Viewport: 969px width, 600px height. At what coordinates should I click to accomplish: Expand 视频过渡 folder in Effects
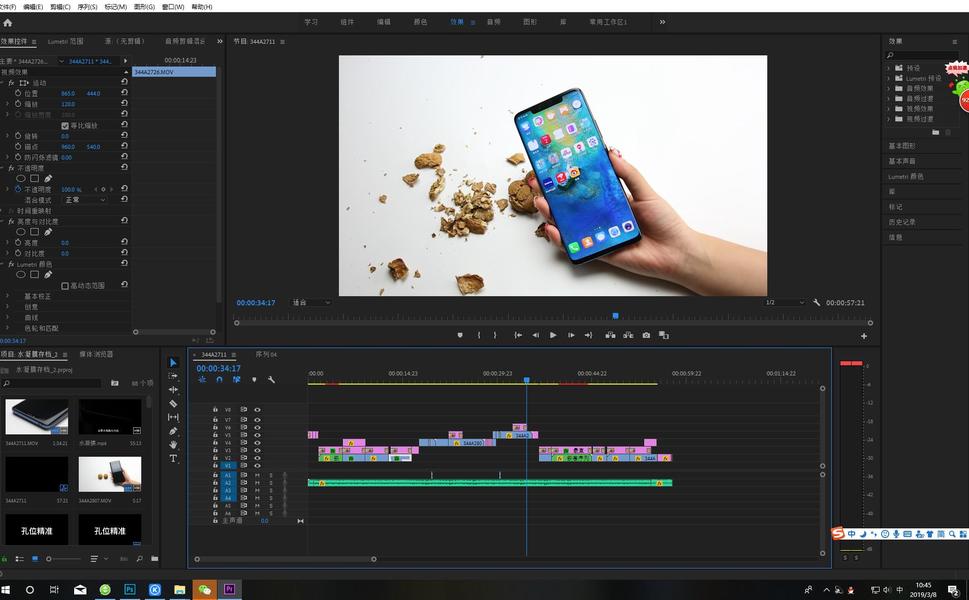click(889, 119)
